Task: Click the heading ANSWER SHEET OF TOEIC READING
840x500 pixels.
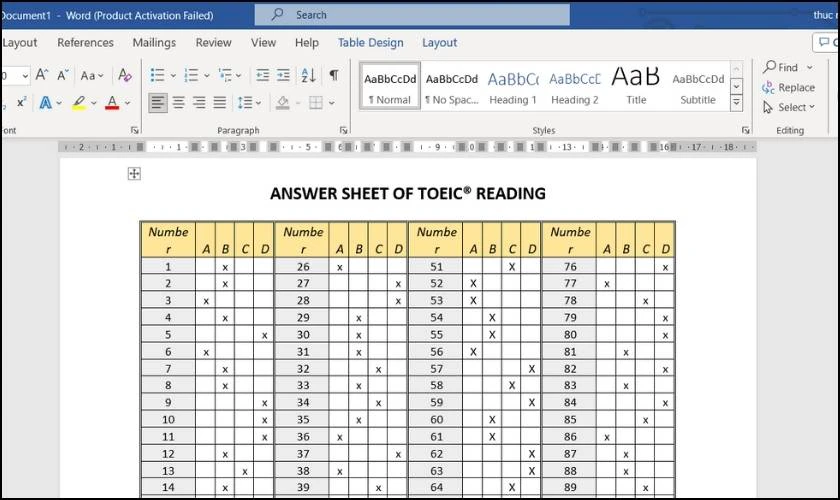Action: pos(408,193)
